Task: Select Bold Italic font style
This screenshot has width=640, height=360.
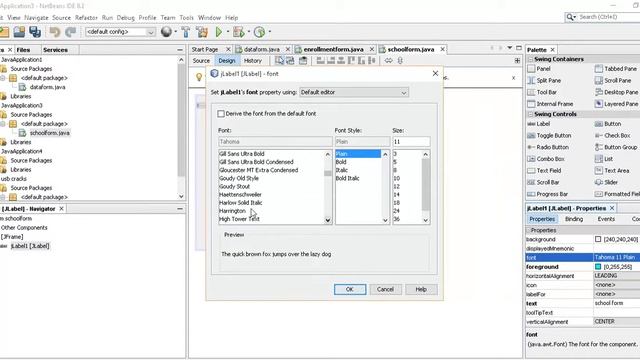Action: click(347, 178)
